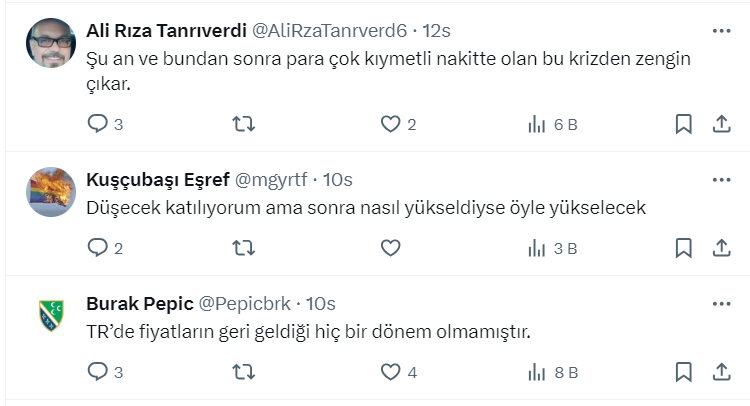Reply to Burak Pepic's tweet
Viewport: 750px width, 406px height.
pos(98,372)
